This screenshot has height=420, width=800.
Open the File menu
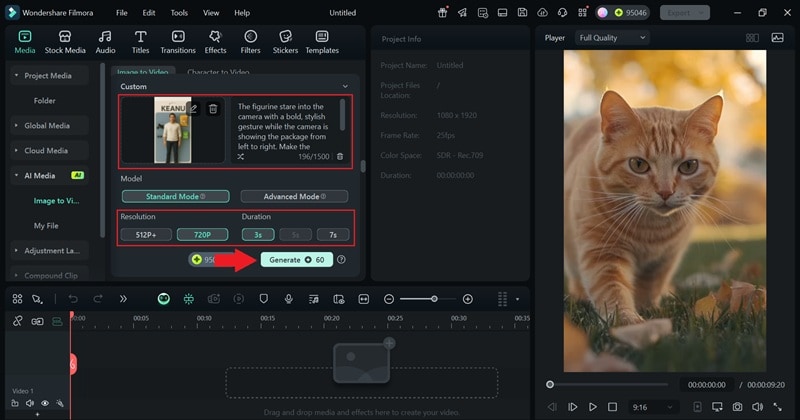121,13
